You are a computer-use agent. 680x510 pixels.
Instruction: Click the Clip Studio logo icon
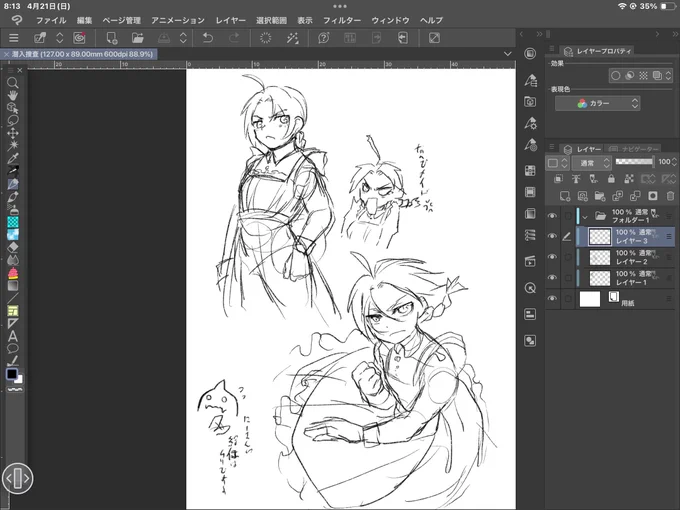click(x=79, y=38)
